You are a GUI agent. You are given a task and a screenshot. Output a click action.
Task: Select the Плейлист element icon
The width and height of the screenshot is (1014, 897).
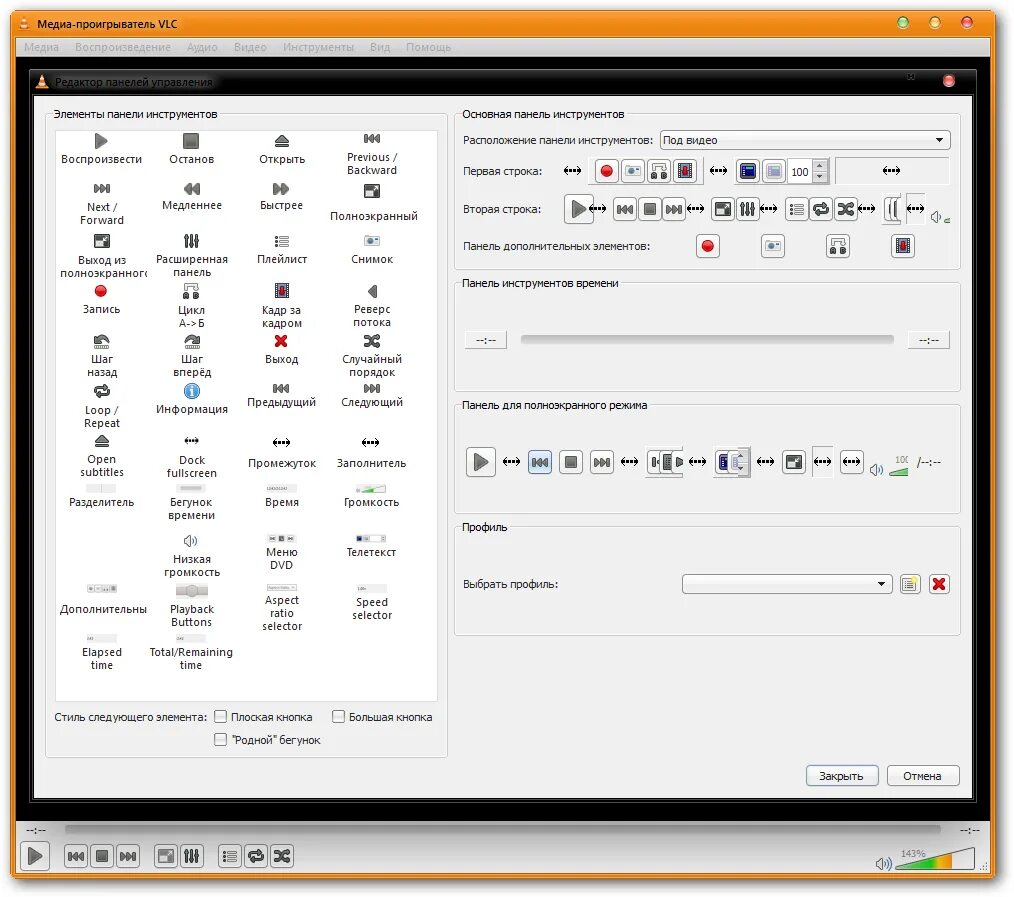tap(281, 241)
